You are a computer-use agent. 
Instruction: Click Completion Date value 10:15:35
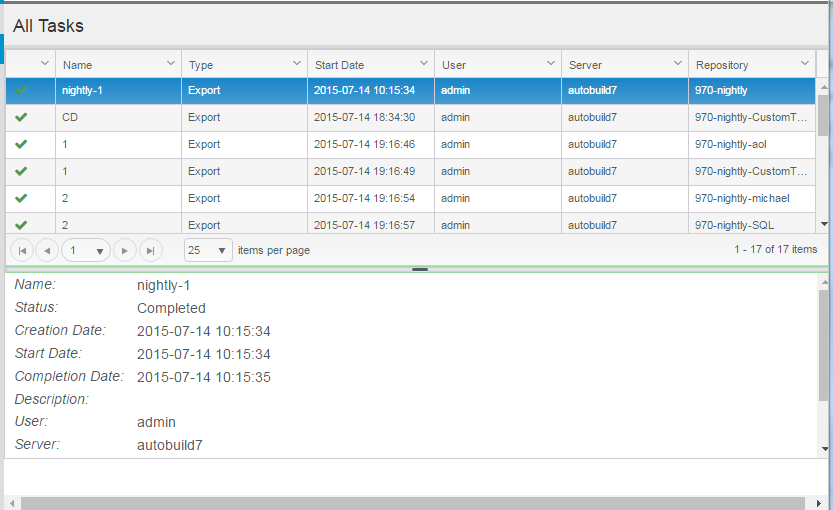(203, 377)
